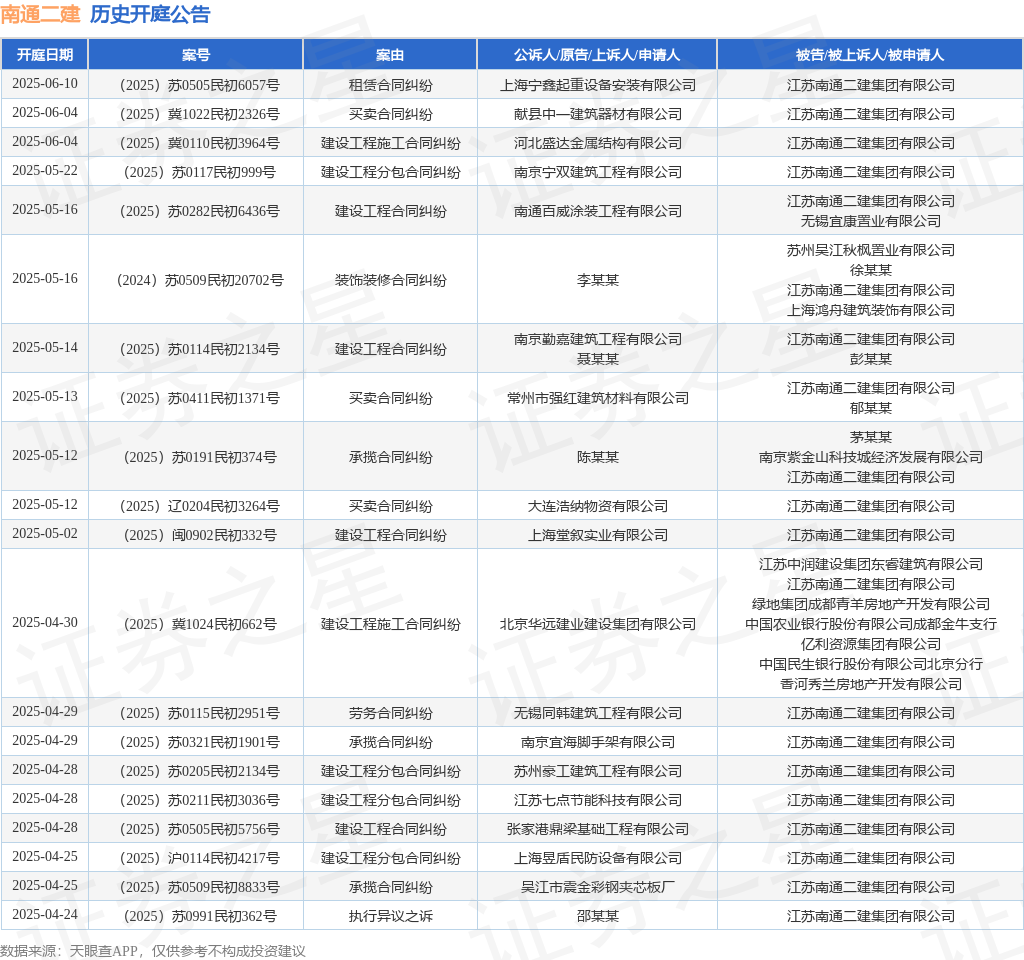Click defendant 中国民生银行股份有限公司北京分行

click(871, 664)
